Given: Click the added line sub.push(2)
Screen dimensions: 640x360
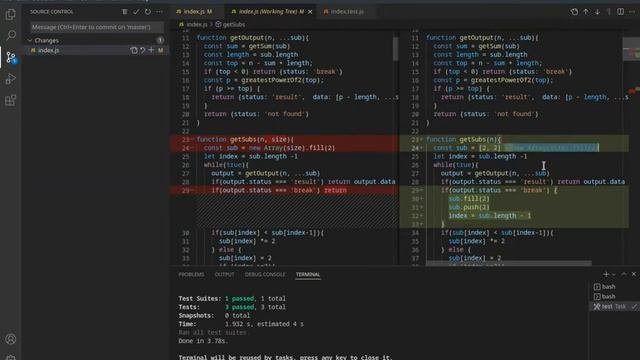Looking at the screenshot, I should (x=469, y=207).
